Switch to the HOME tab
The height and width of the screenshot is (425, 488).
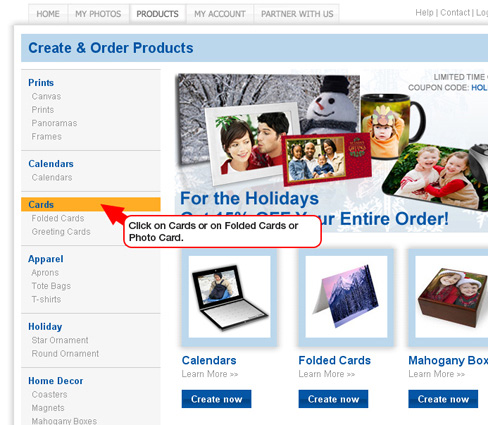[48, 14]
